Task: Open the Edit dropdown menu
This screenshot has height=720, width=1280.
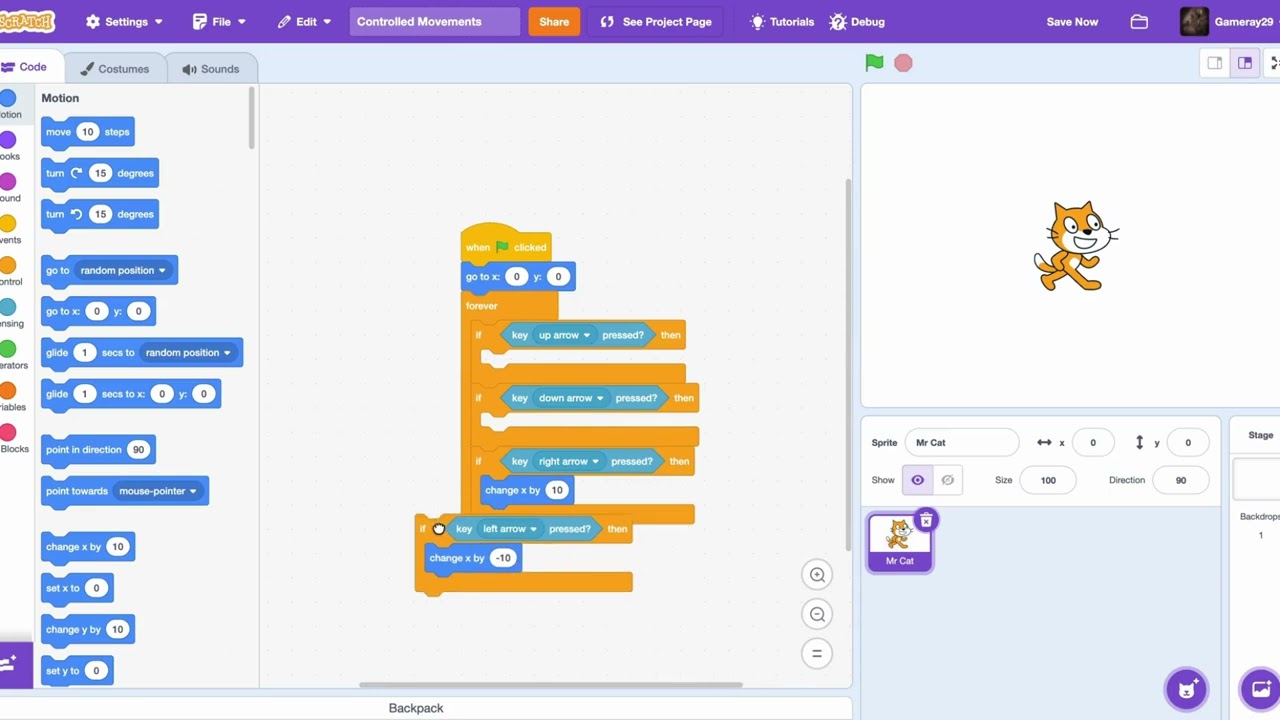Action: pos(304,21)
